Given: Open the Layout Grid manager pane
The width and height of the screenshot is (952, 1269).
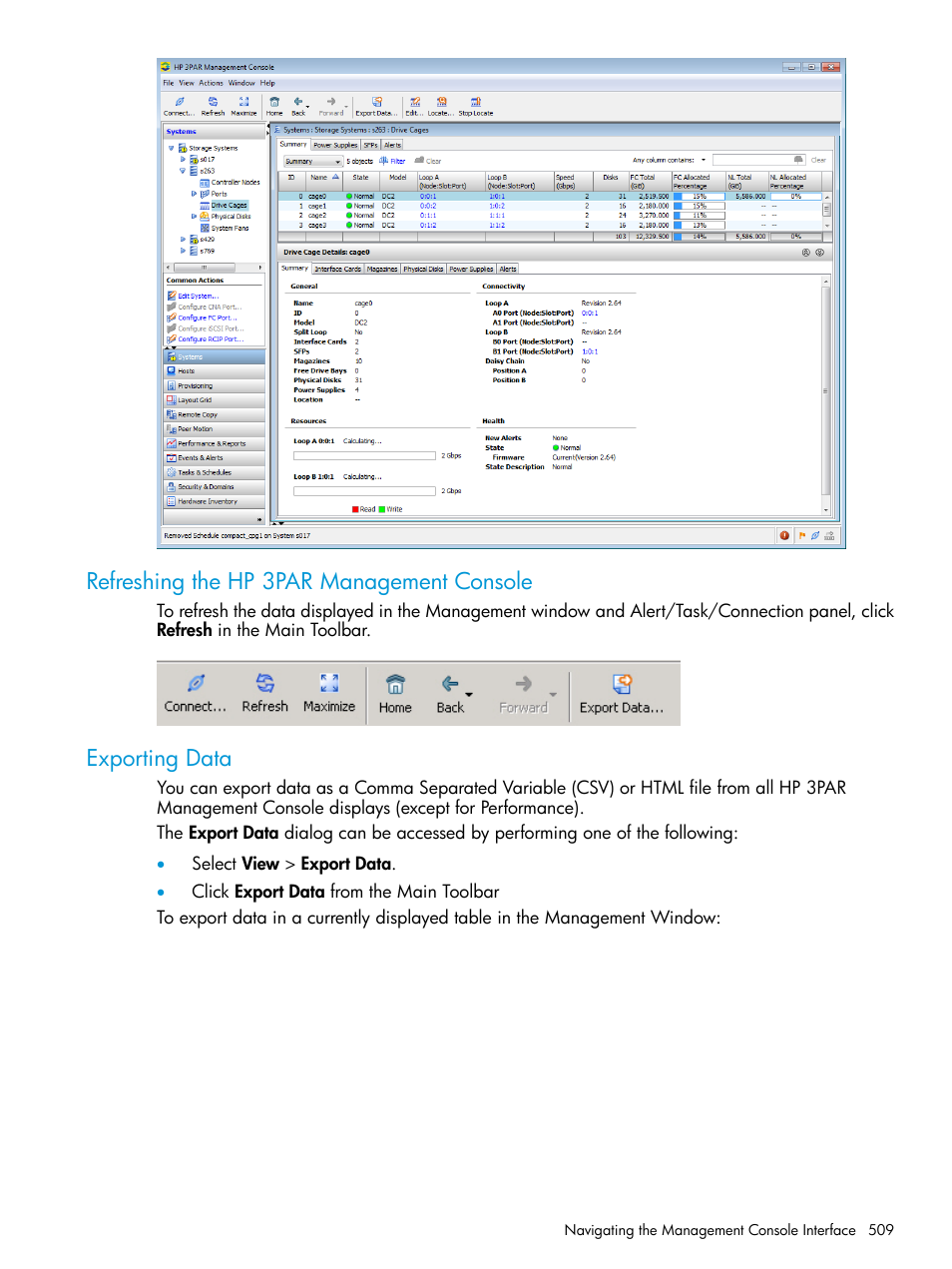Looking at the screenshot, I should [x=216, y=400].
